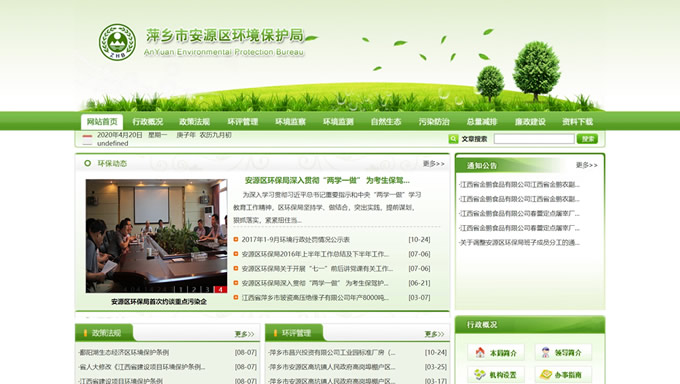Open 江西省萍乡市玻瓷高压绝缘子 article dated 03-07
680x384 pixels.
tap(315, 298)
